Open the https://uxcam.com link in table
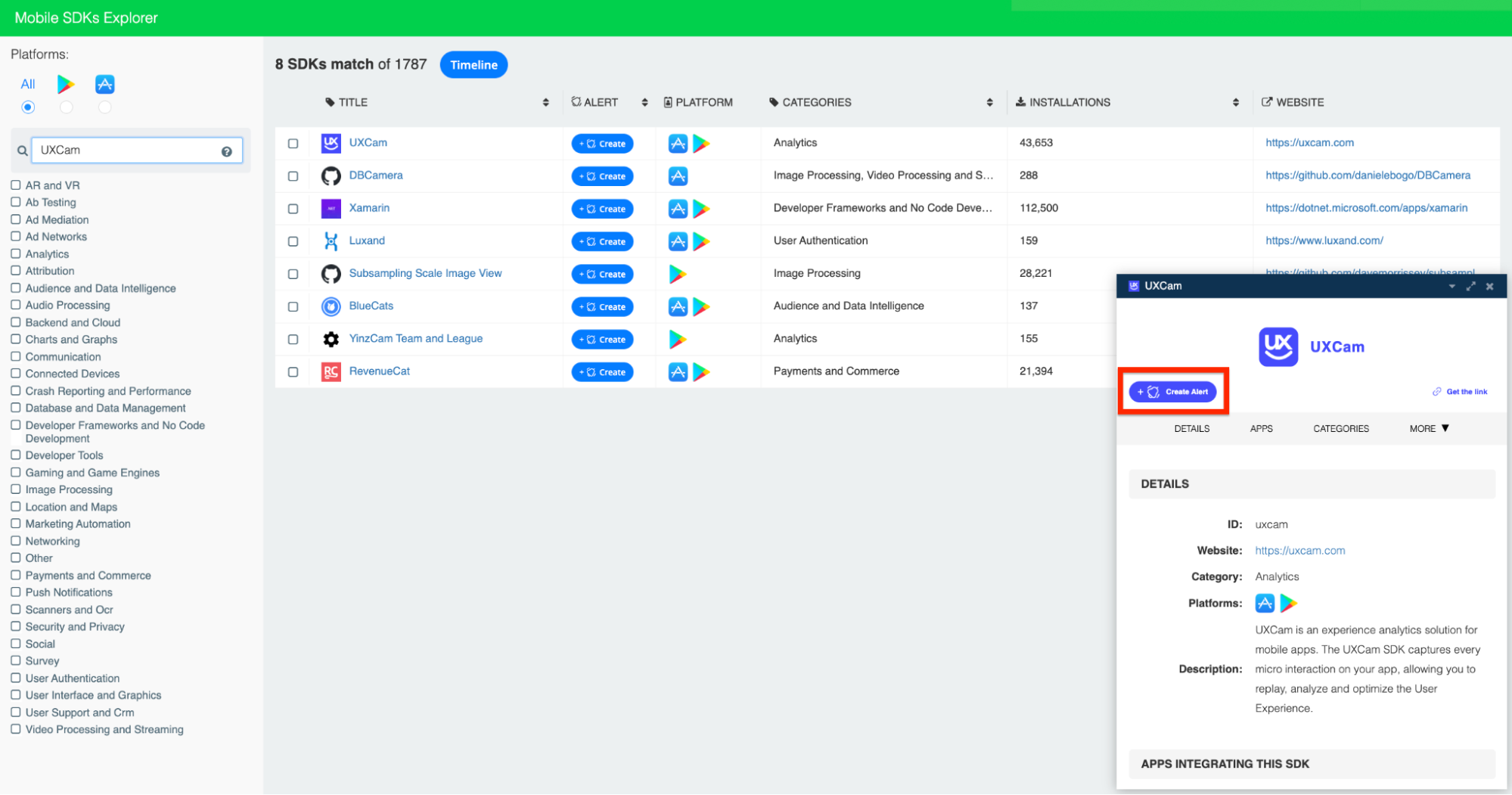 (1309, 142)
